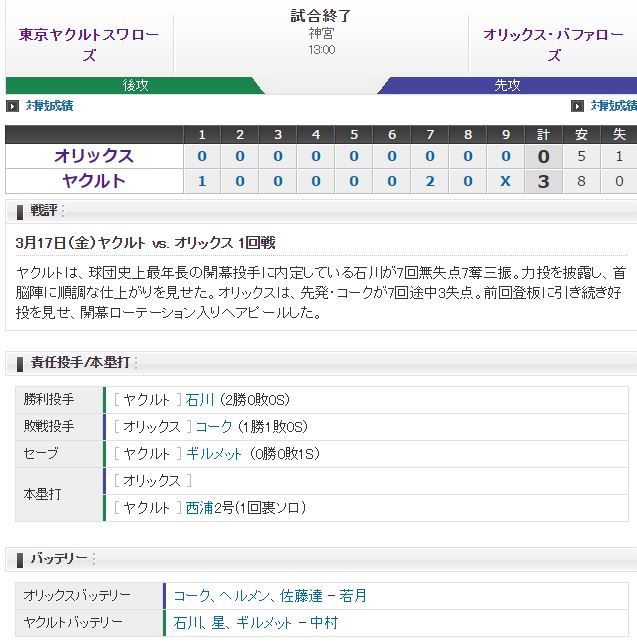Click the 後攻 green banner

pos(135,85)
